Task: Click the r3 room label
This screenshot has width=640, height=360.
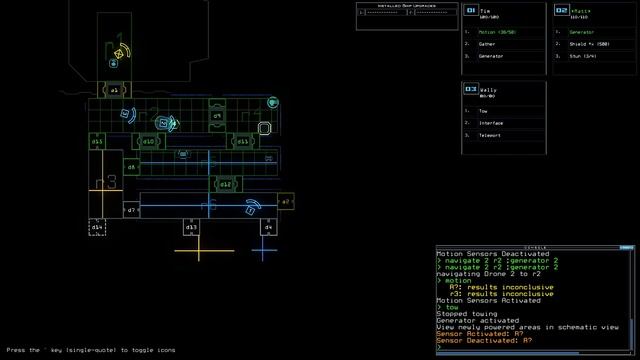Action: pyautogui.click(x=106, y=182)
